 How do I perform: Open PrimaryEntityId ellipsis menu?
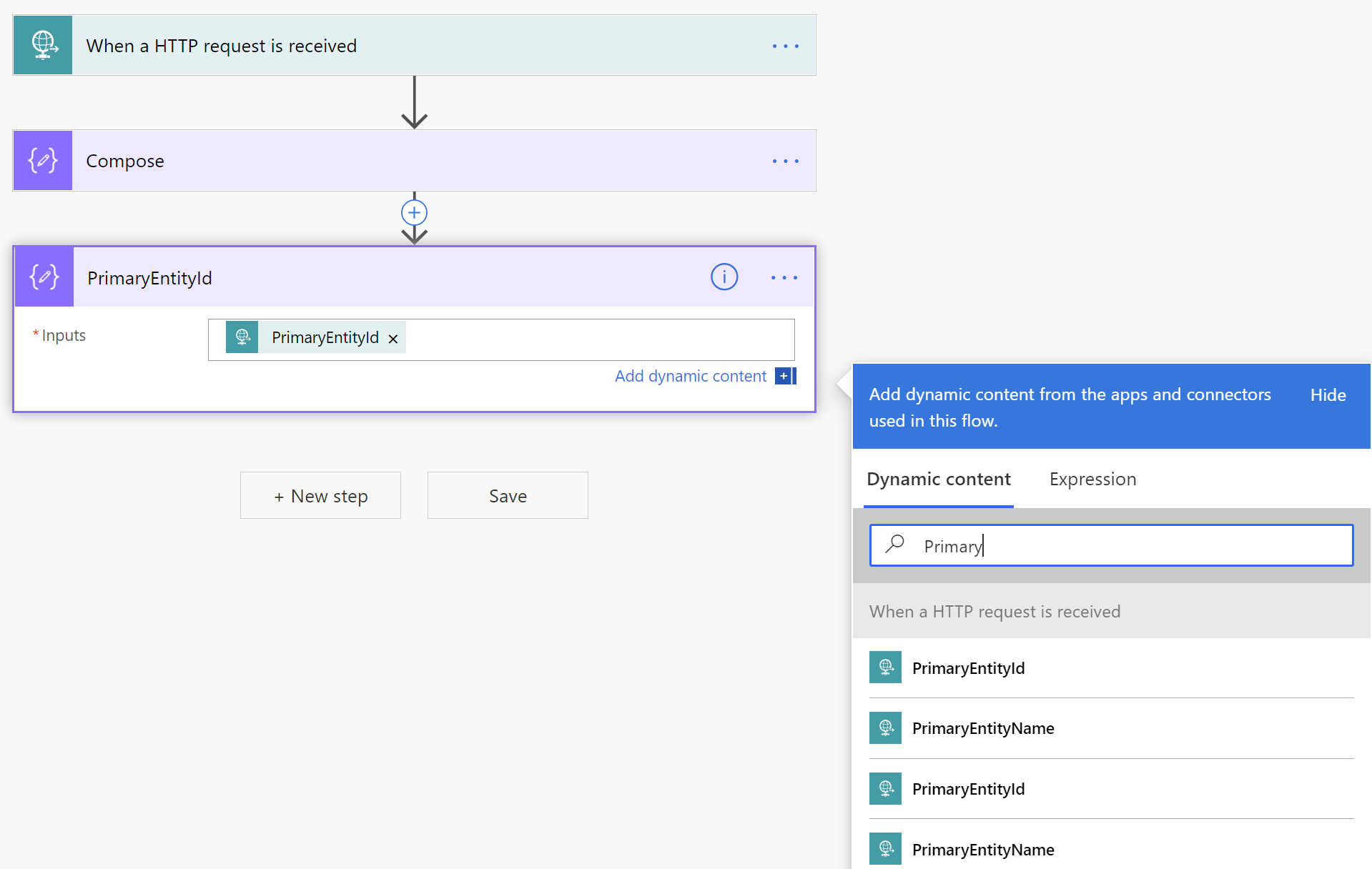pyautogui.click(x=785, y=277)
